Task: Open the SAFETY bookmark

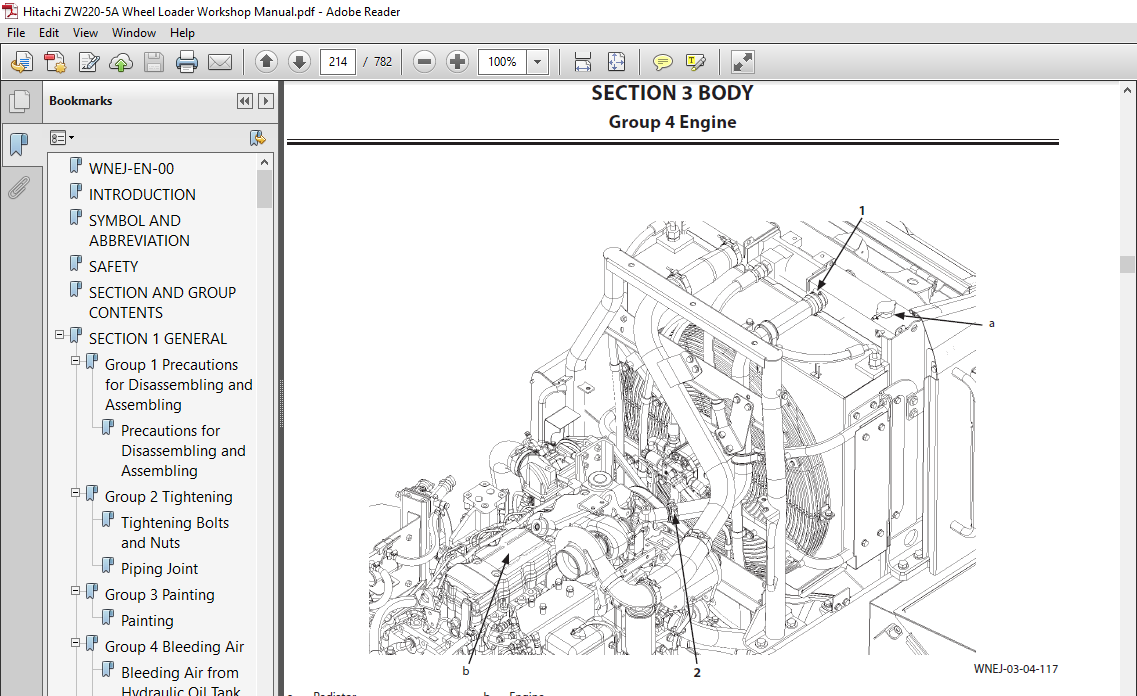Action: (x=113, y=267)
